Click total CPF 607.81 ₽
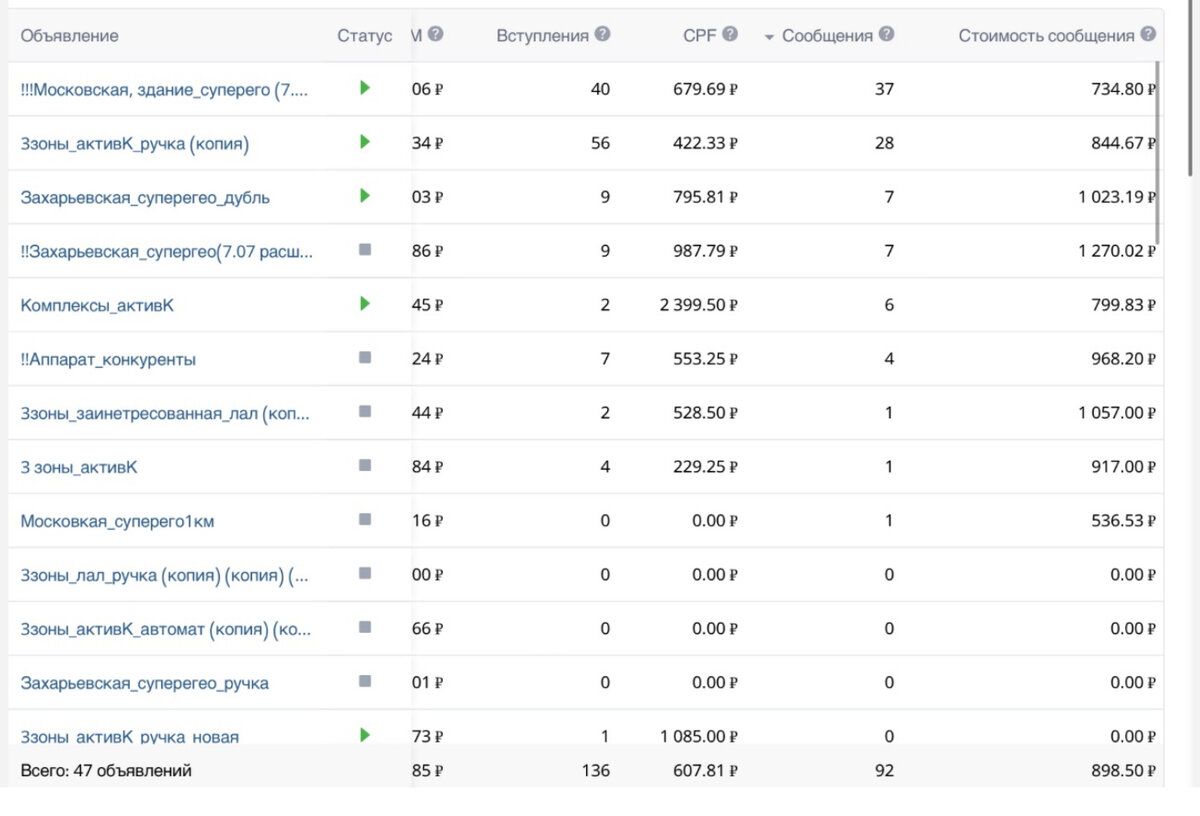 [705, 771]
